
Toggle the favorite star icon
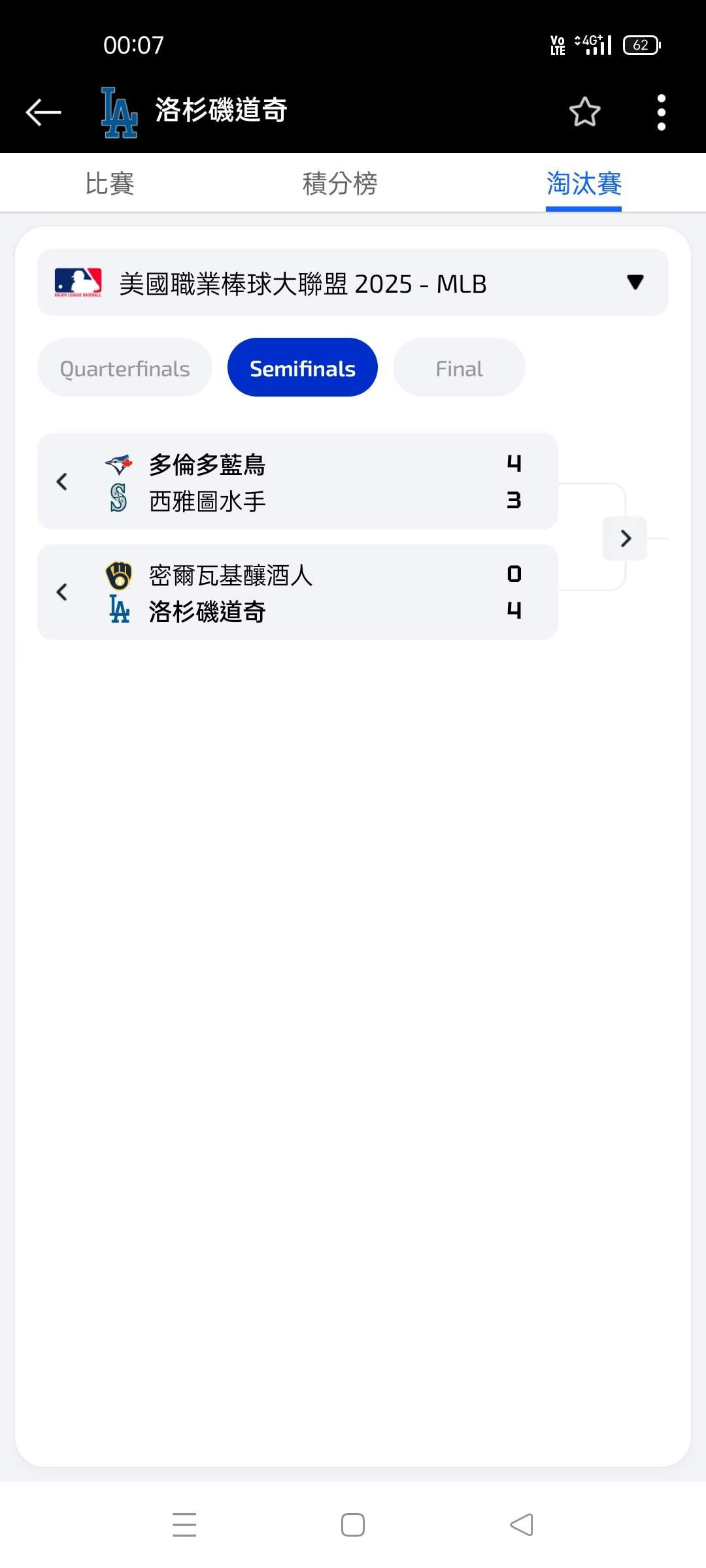tap(584, 112)
